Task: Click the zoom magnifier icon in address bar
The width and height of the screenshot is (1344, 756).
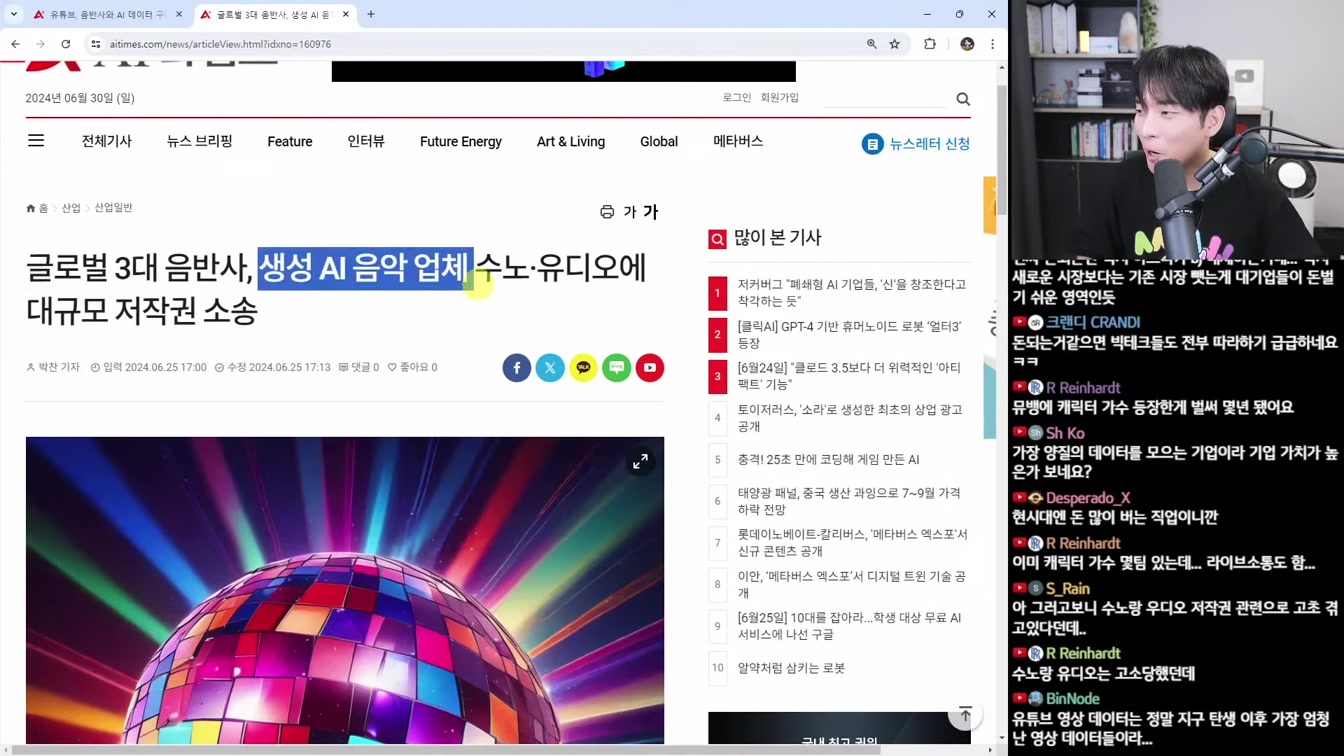Action: (872, 44)
